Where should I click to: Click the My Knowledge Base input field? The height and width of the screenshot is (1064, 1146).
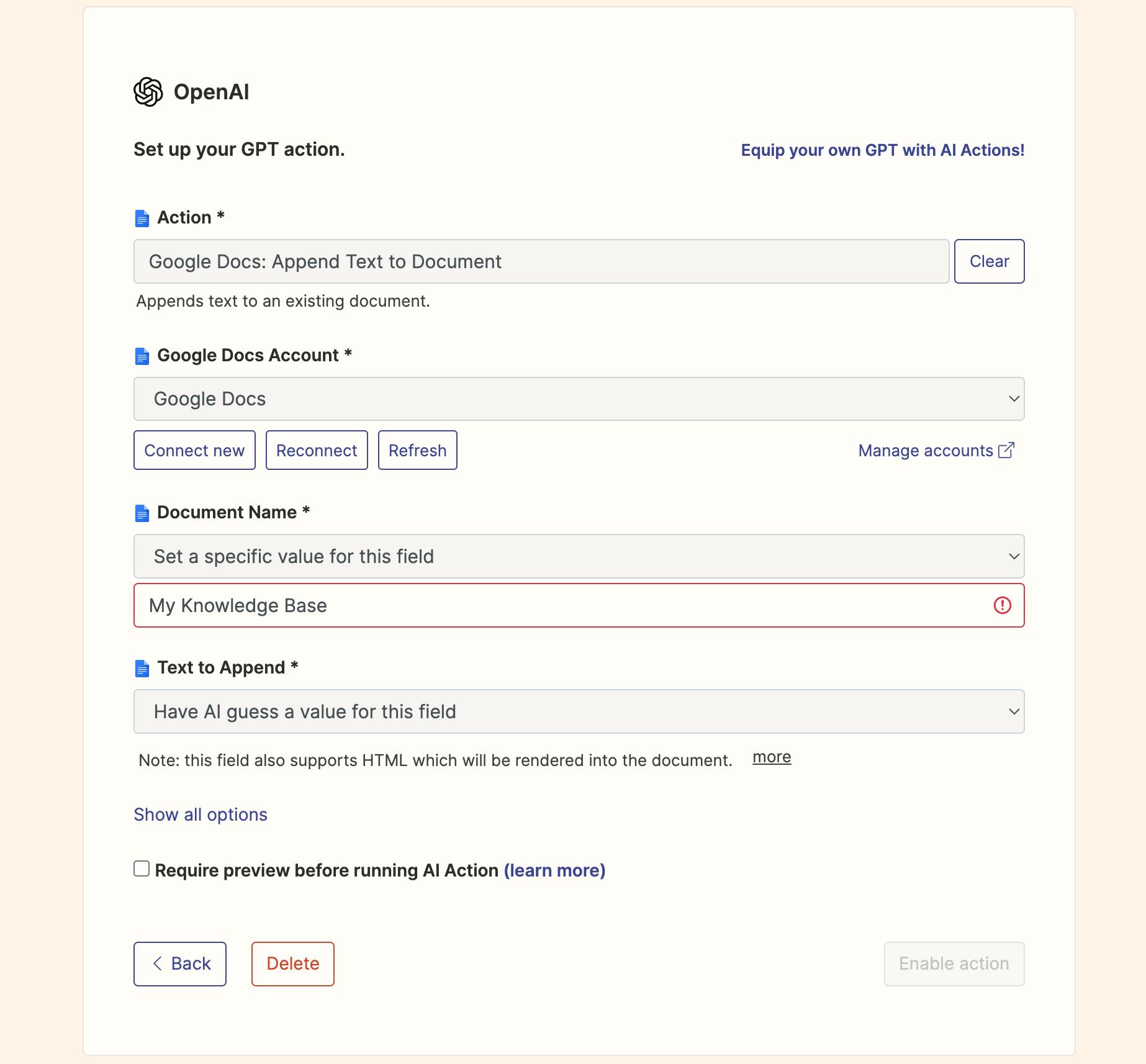click(579, 605)
